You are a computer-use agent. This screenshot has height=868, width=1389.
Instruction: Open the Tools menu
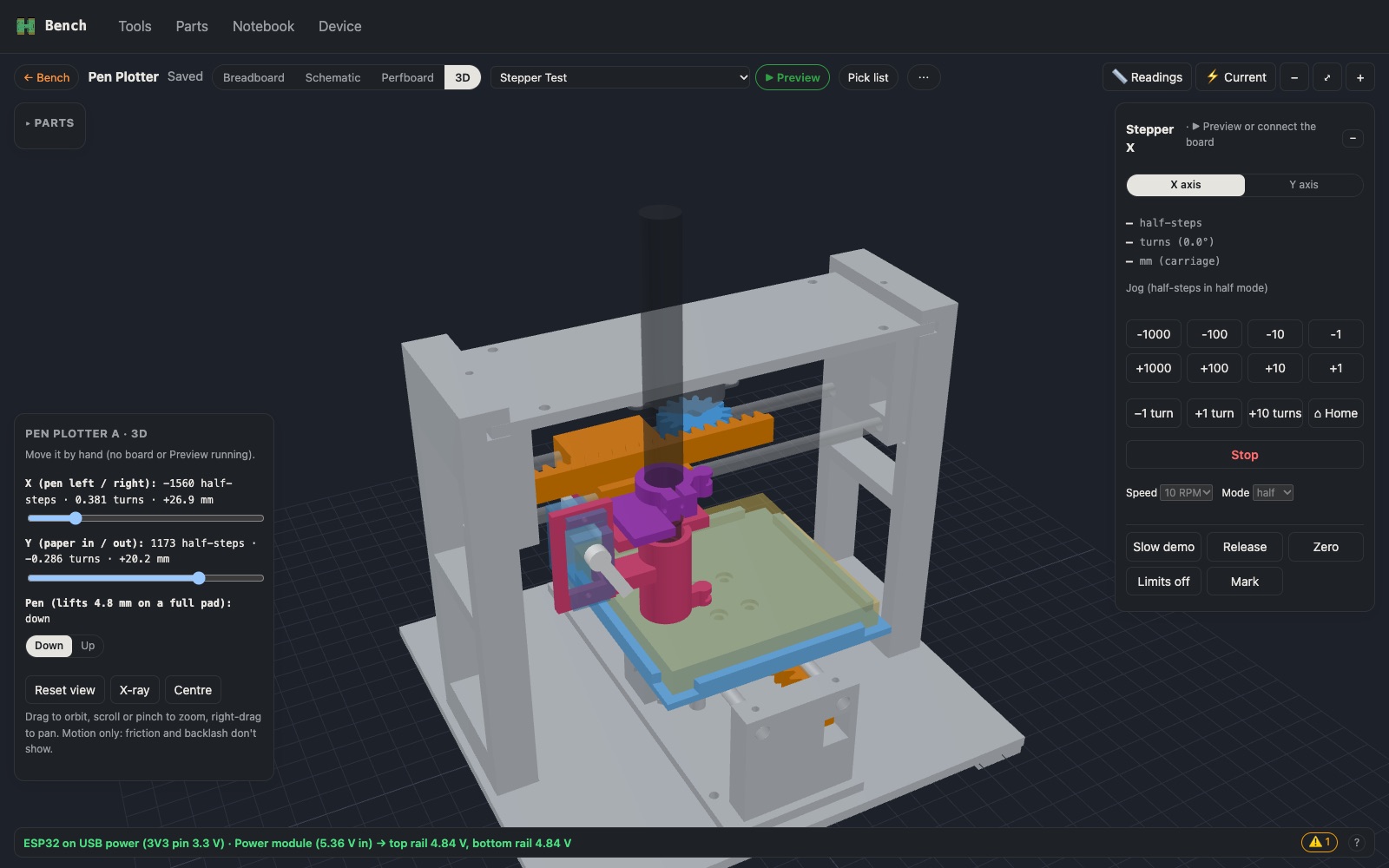pyautogui.click(x=135, y=26)
